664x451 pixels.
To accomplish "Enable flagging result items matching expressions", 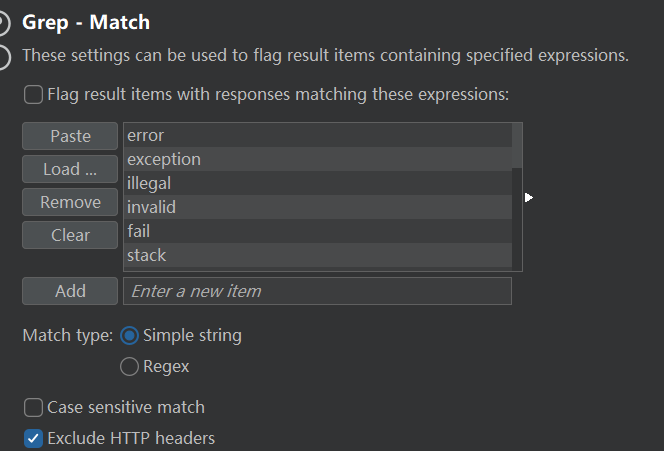I will 34,95.
